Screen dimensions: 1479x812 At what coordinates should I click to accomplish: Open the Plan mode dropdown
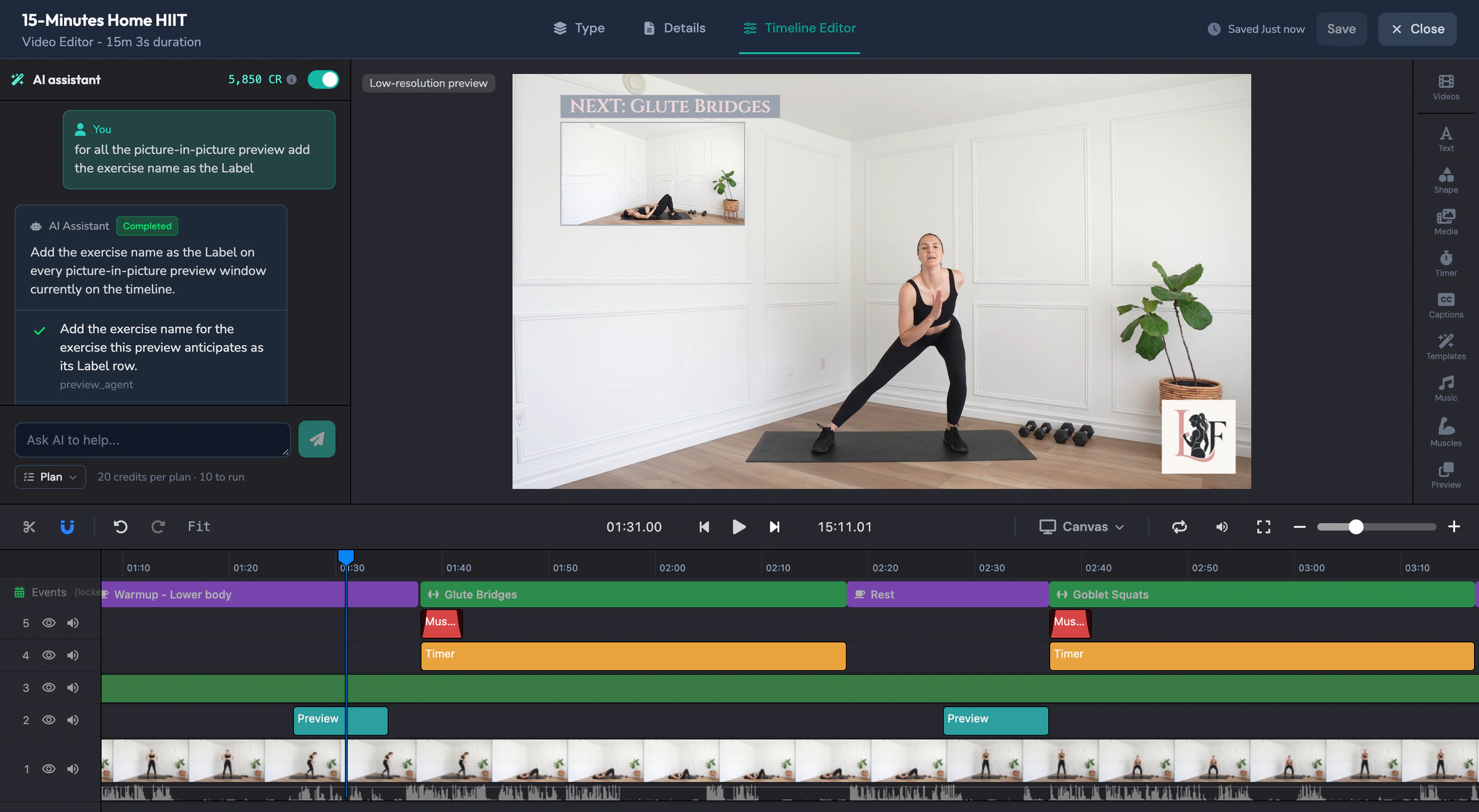[x=51, y=477]
